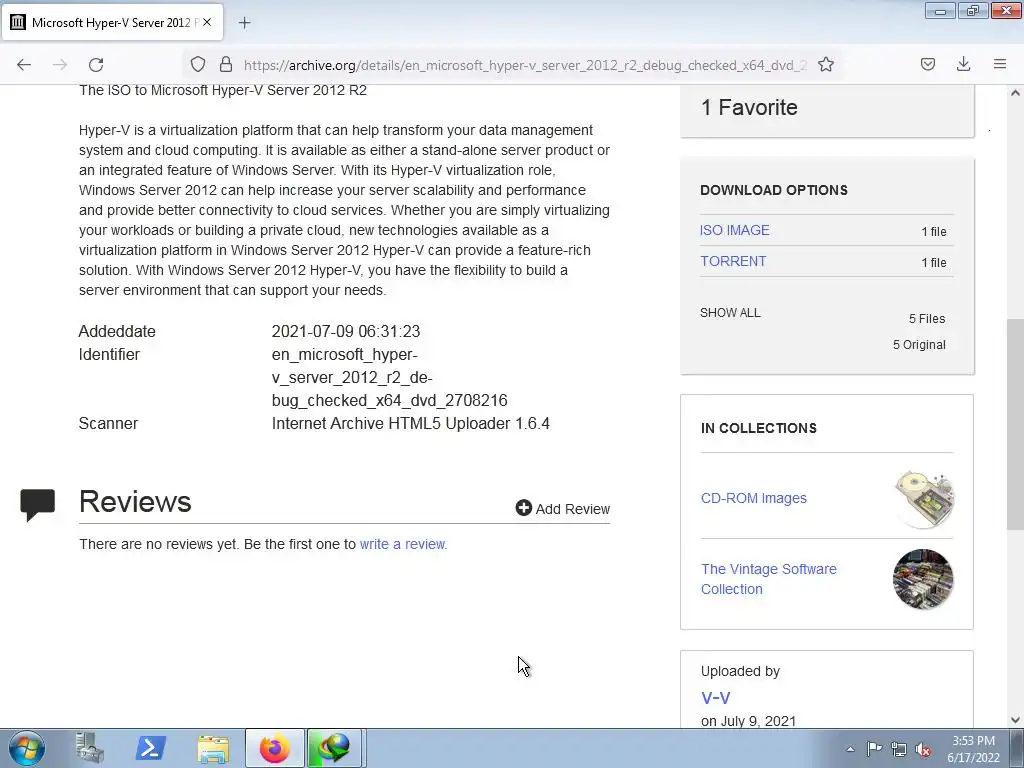Follow the 'write a review' link
1024x768 pixels.
click(x=402, y=544)
